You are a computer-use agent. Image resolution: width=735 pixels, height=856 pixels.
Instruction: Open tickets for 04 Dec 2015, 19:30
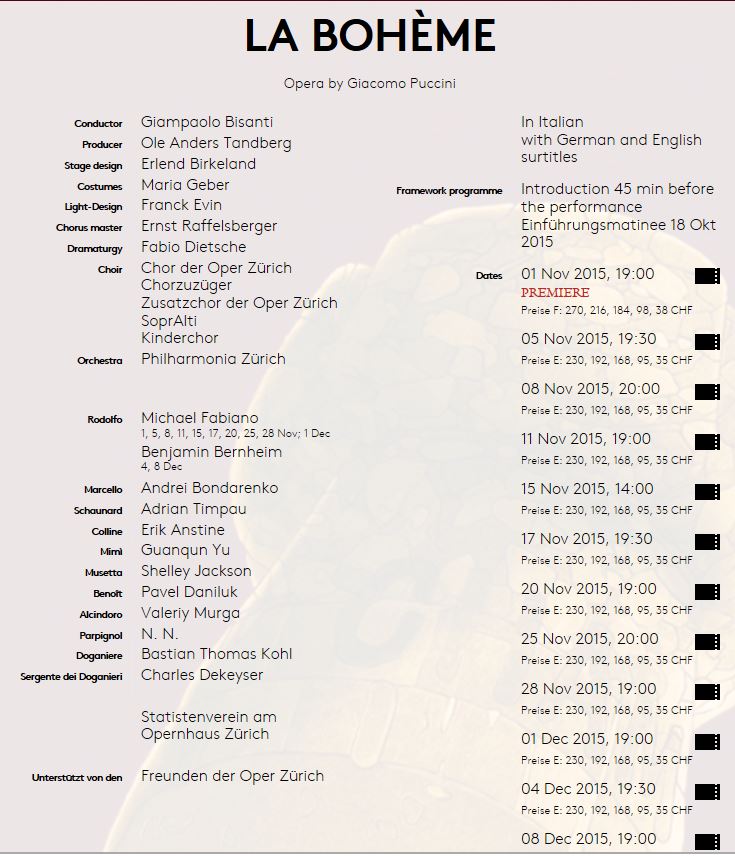(x=707, y=791)
